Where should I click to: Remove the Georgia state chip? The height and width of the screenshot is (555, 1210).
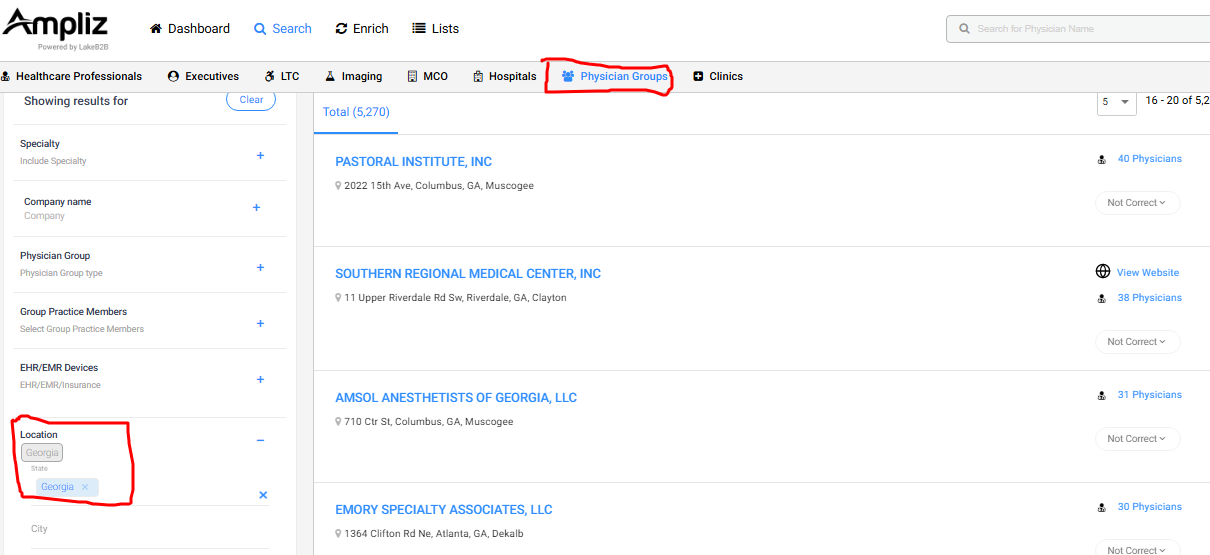85,487
